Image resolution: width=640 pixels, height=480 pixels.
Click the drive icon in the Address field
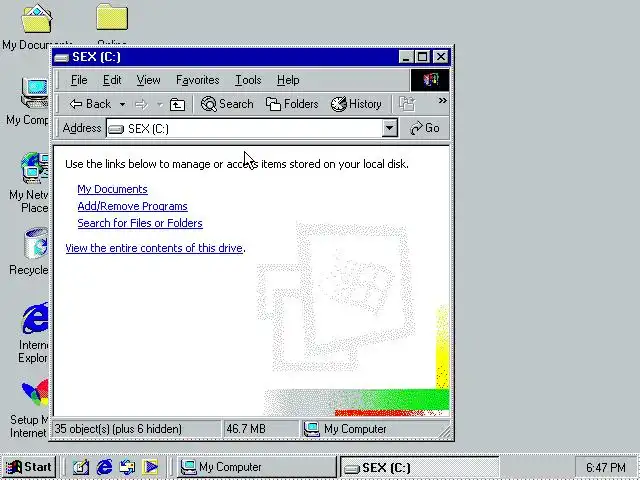116,129
